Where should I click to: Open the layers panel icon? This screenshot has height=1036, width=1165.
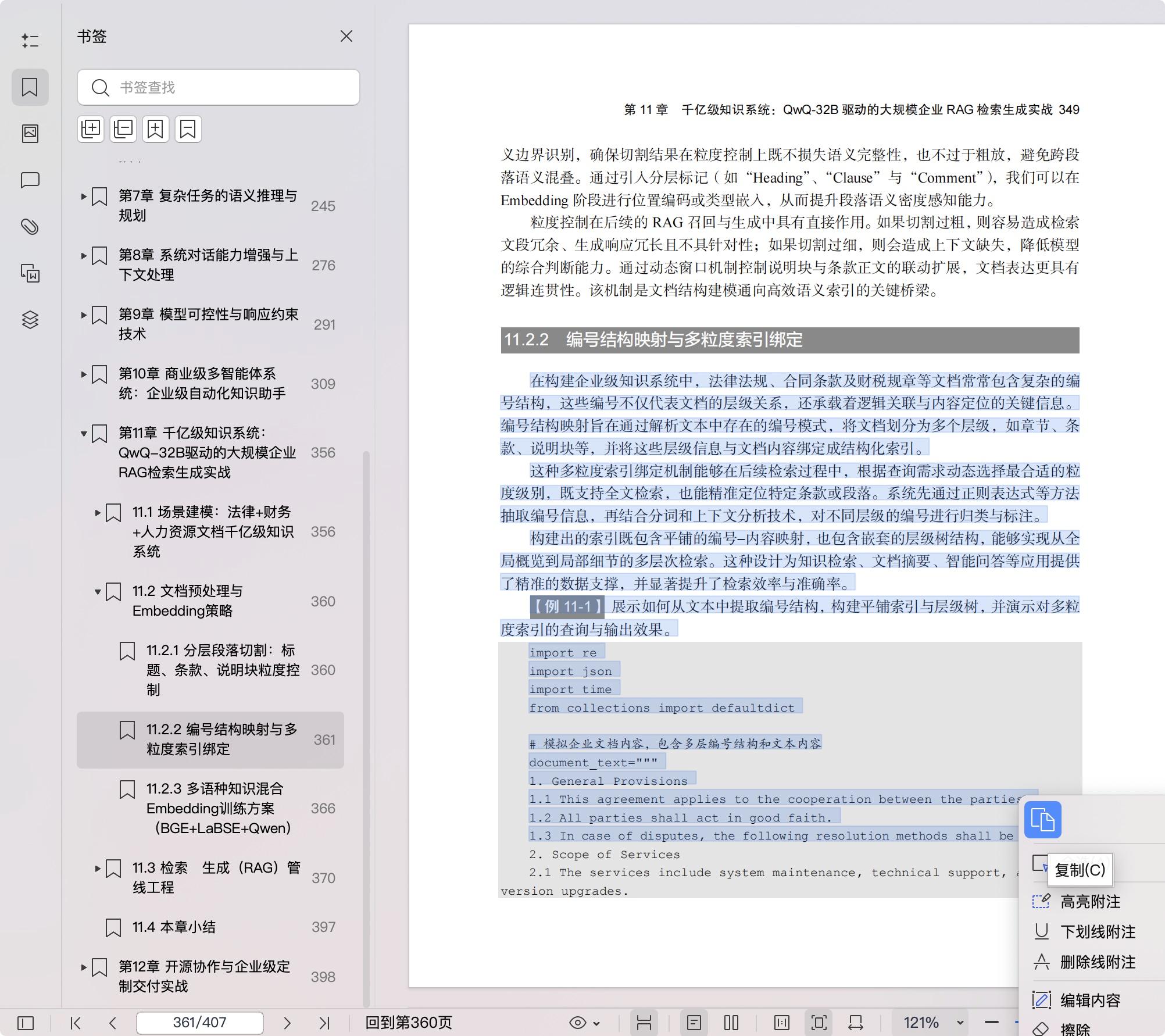pos(30,320)
